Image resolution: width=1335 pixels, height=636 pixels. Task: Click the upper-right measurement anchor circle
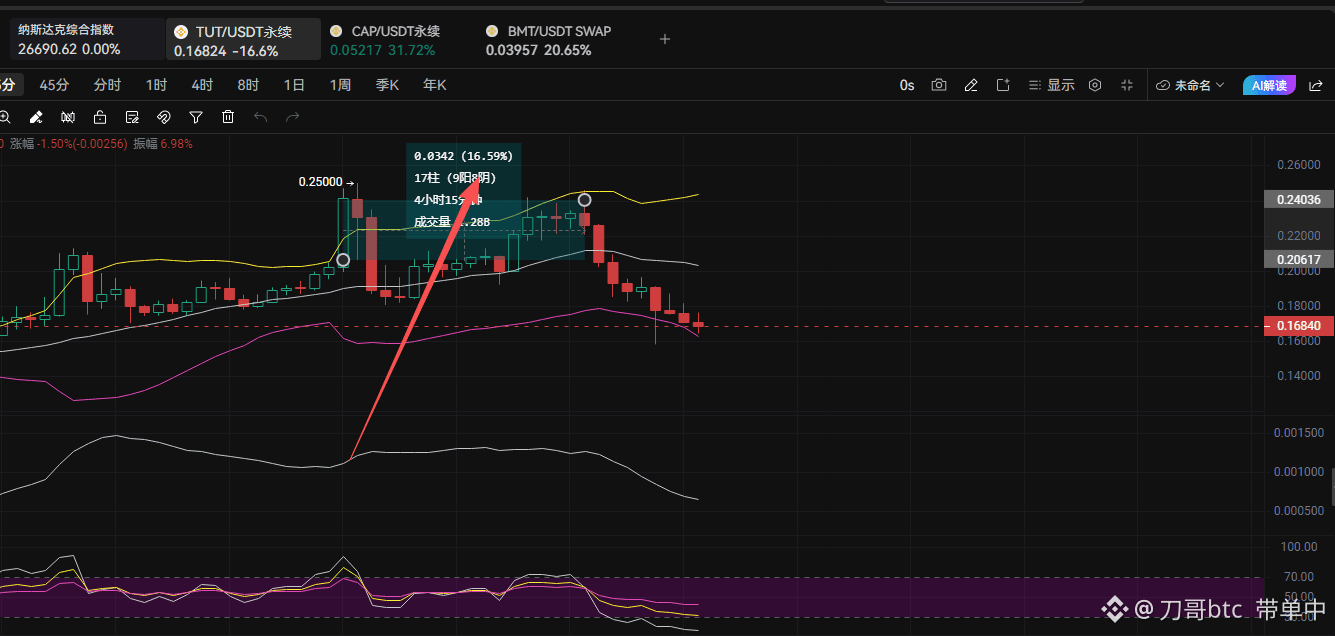(585, 200)
